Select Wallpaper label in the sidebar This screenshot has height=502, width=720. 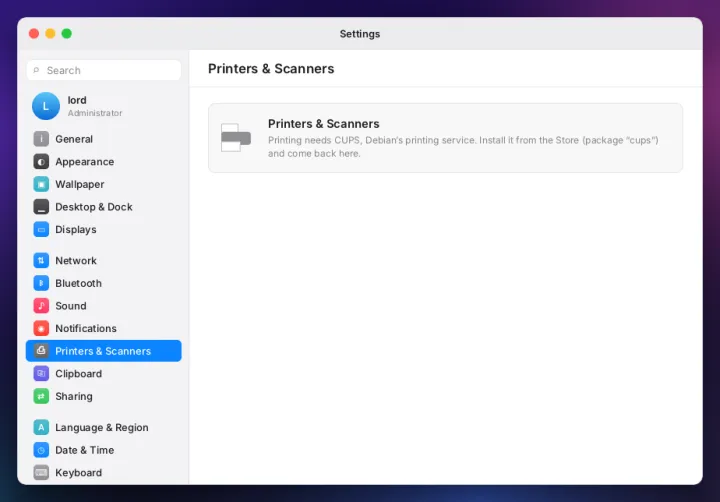[79, 184]
